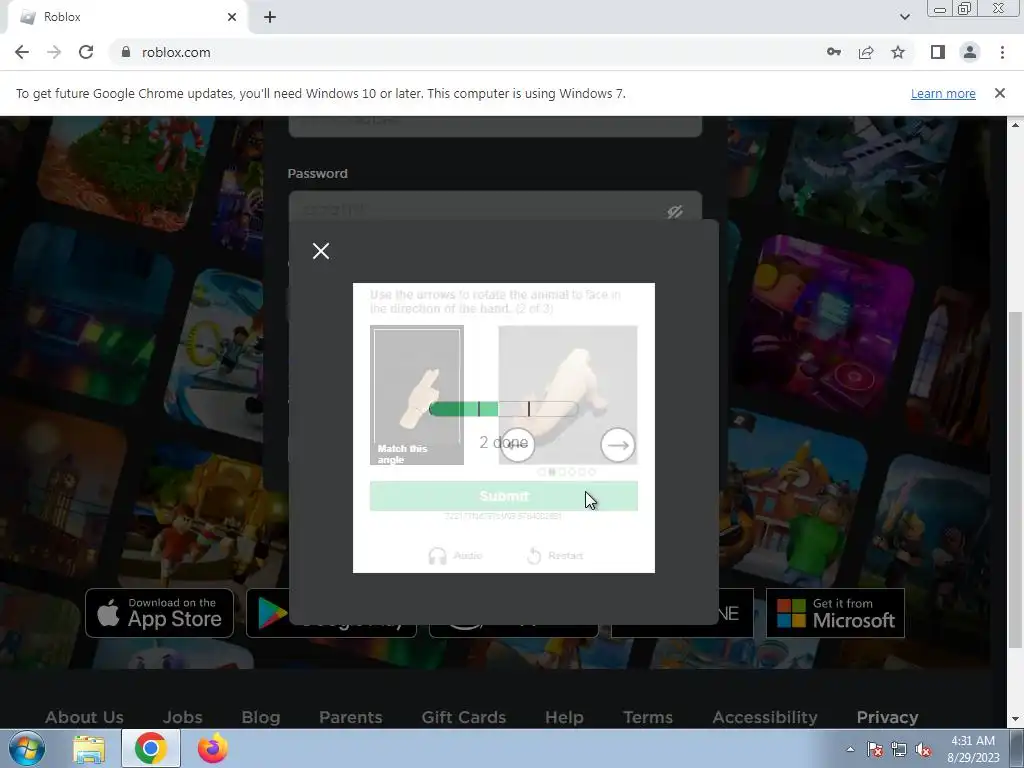Click the page vertical scrollbar thumb
The width and height of the screenshot is (1024, 768).
1015,480
